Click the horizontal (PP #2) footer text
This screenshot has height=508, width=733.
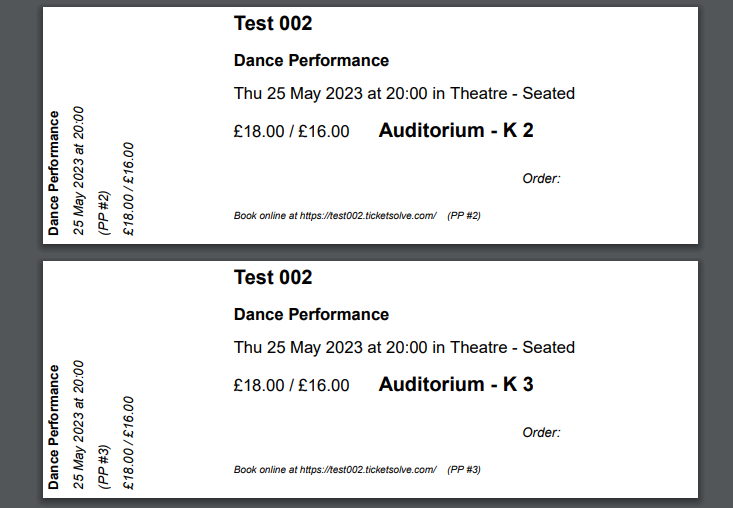point(464,216)
